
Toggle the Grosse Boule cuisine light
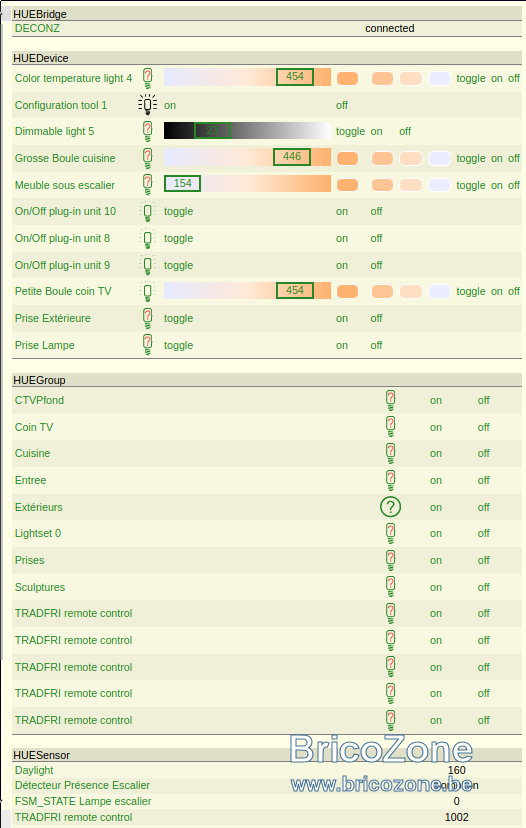tap(471, 158)
